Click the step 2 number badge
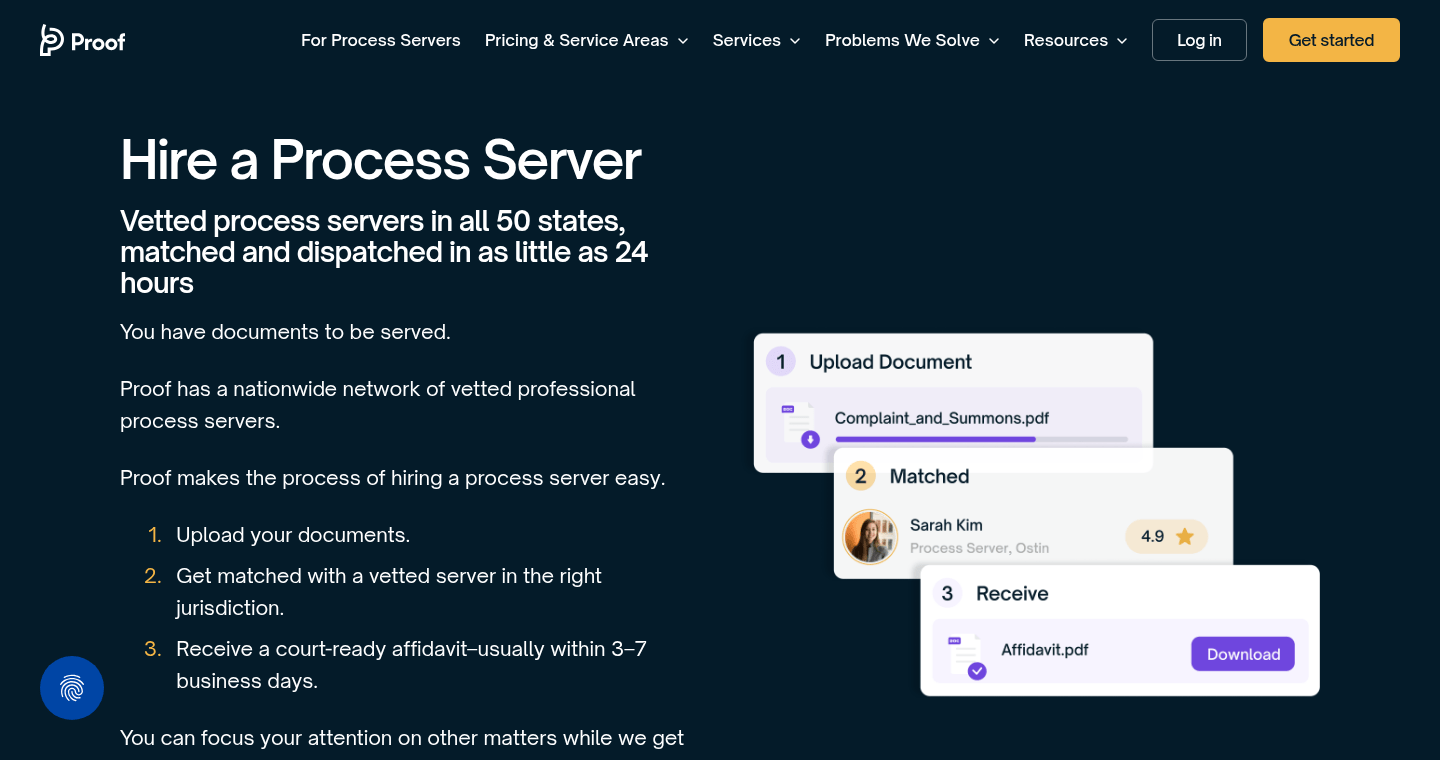 (861, 476)
